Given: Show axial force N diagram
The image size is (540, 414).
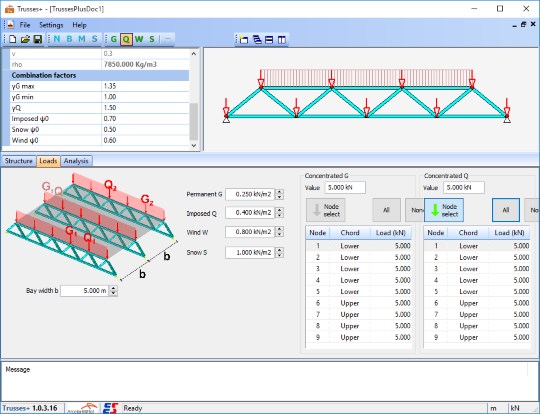Looking at the screenshot, I should (57, 39).
